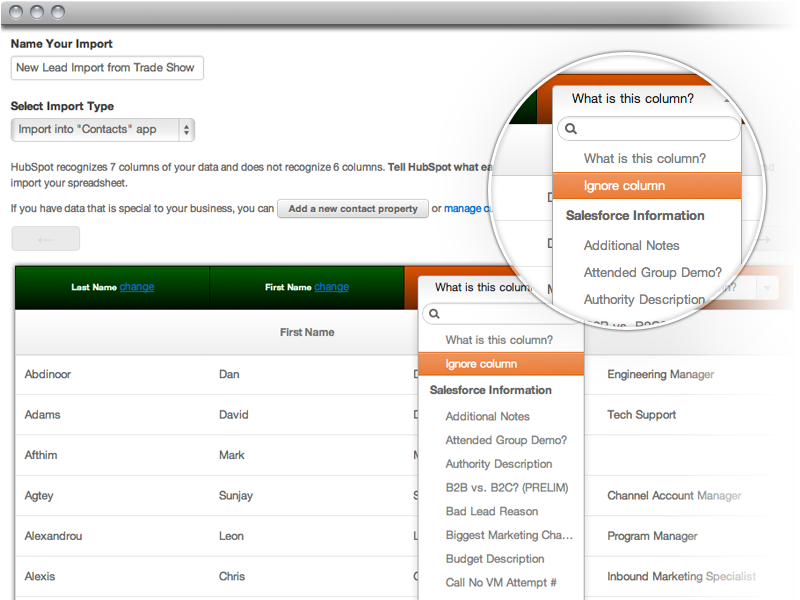This screenshot has height=600, width=800.
Task: Open the faded column dropdown arrow at far right
Action: point(767,288)
